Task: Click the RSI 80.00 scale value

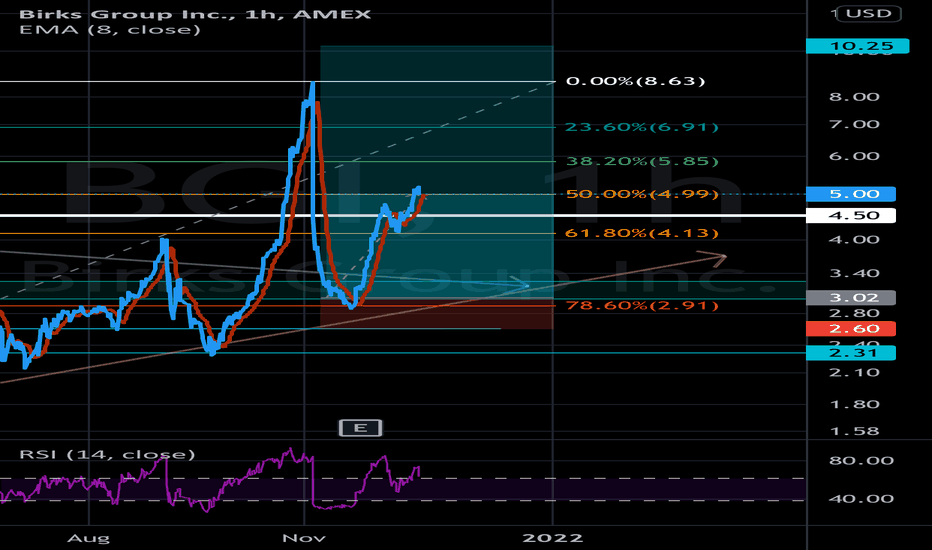Action: 861,460
